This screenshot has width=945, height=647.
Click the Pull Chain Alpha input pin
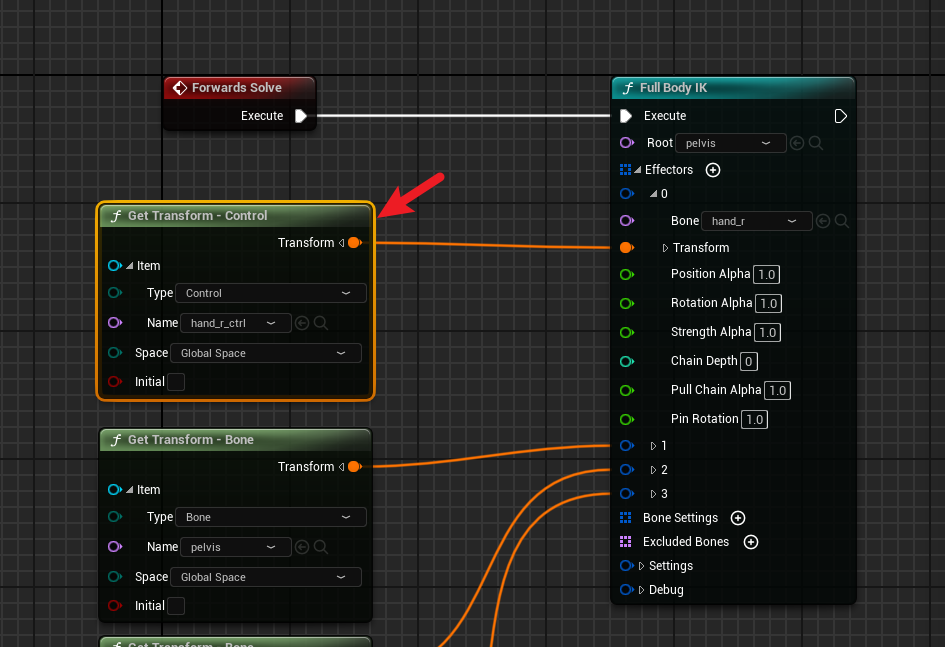coord(627,390)
